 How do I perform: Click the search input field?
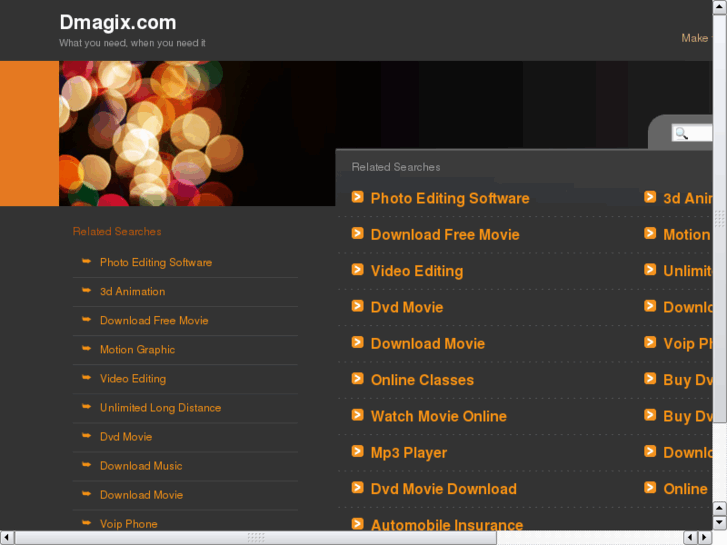[x=692, y=134]
